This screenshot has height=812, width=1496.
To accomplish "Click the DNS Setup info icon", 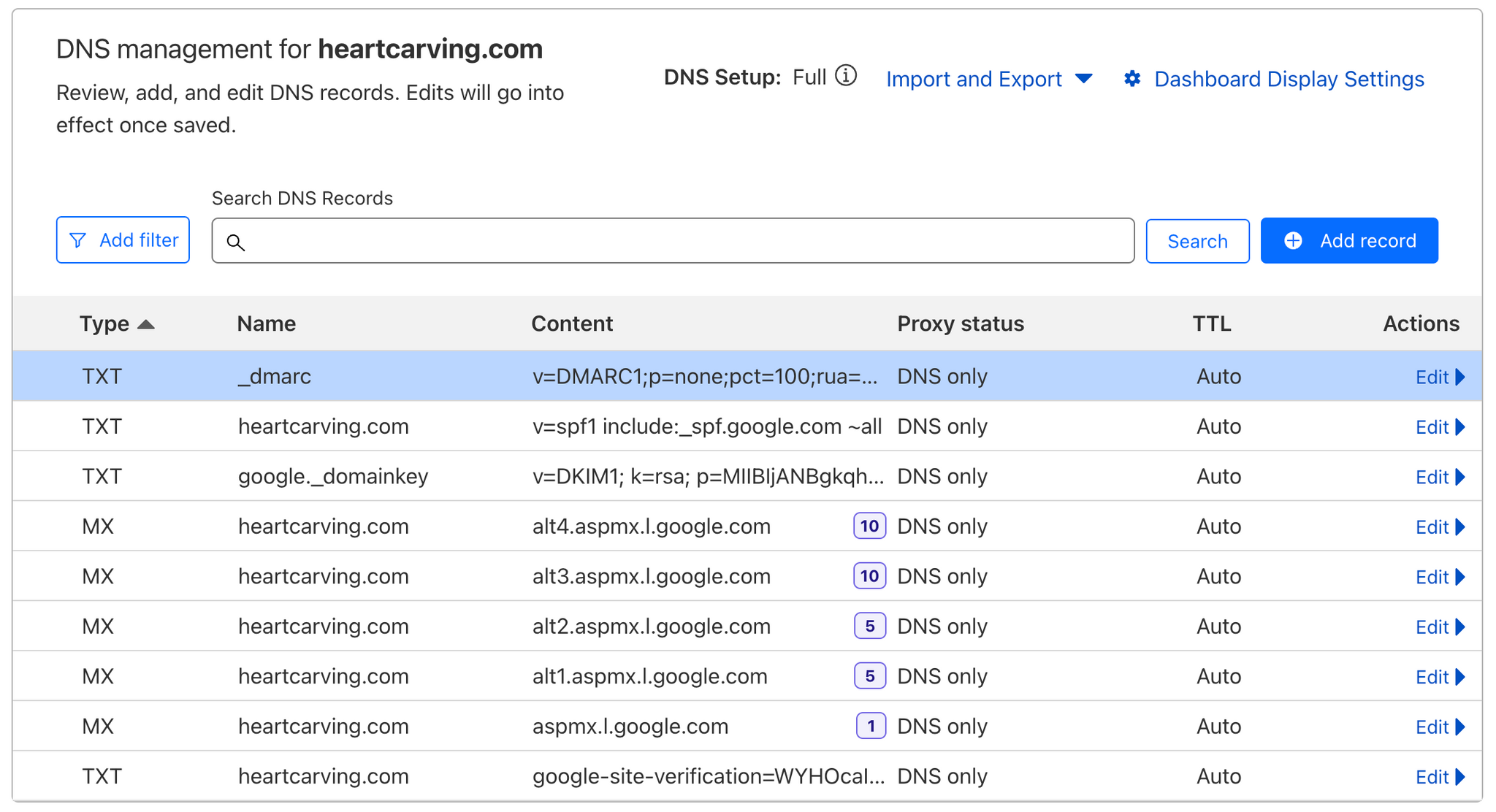I will 846,76.
